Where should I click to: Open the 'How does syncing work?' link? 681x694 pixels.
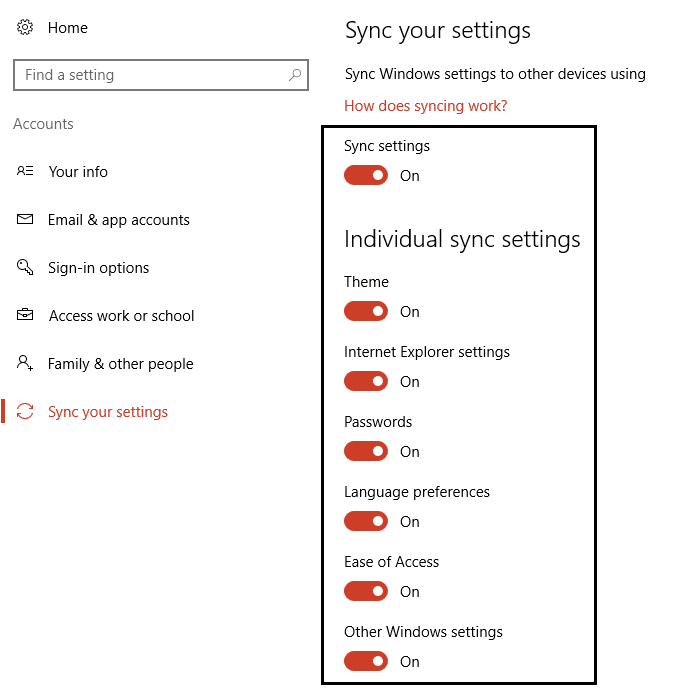425,106
